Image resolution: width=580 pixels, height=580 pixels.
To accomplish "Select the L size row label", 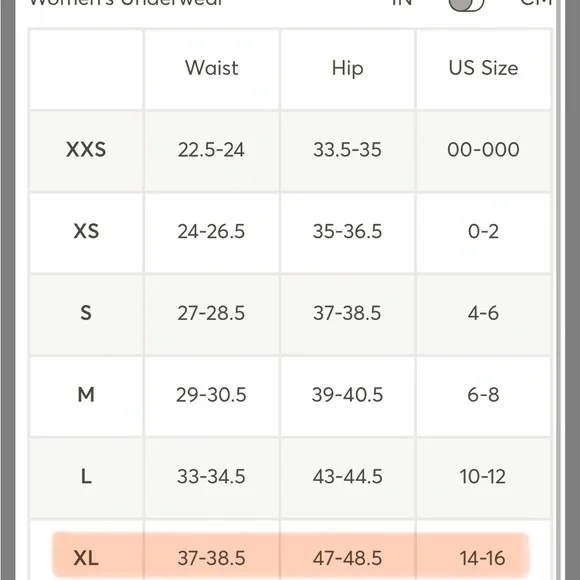I will click(x=86, y=476).
